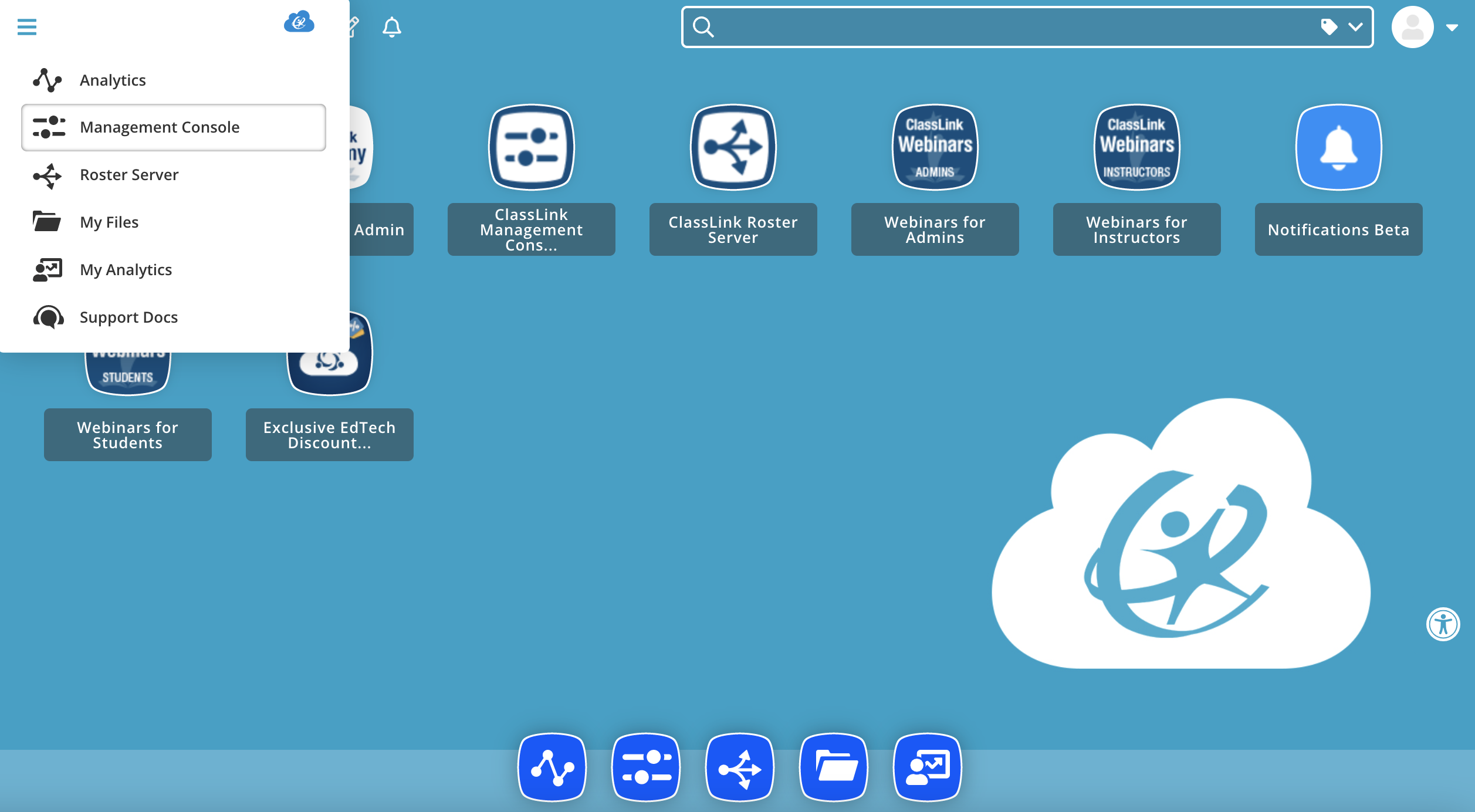This screenshot has width=1475, height=812.
Task: Click Exclusive EdTech Discount... label
Action: (x=330, y=435)
